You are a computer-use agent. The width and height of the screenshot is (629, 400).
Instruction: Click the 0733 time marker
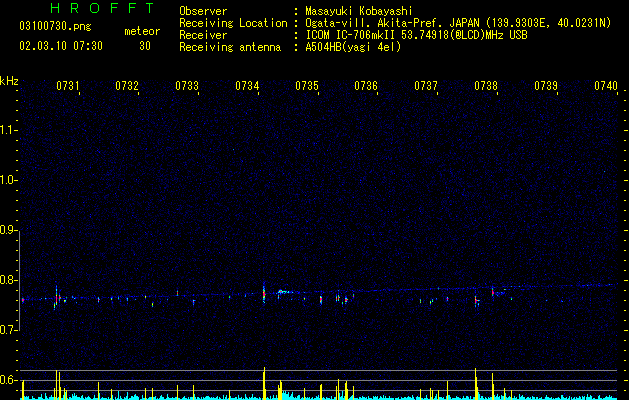pos(187,85)
